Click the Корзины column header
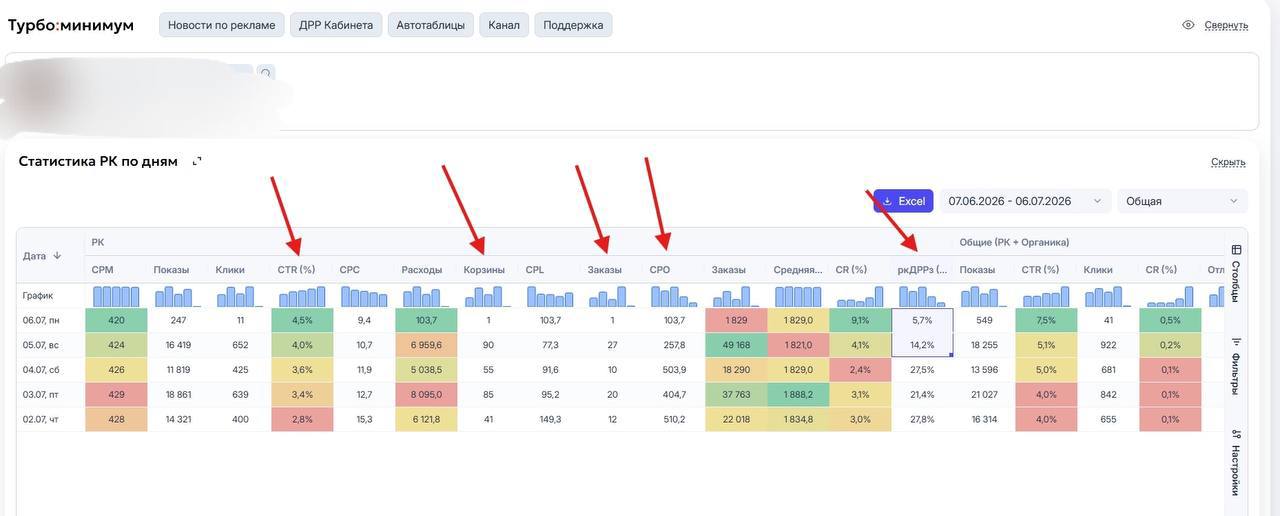The image size is (1280, 516). [x=484, y=270]
